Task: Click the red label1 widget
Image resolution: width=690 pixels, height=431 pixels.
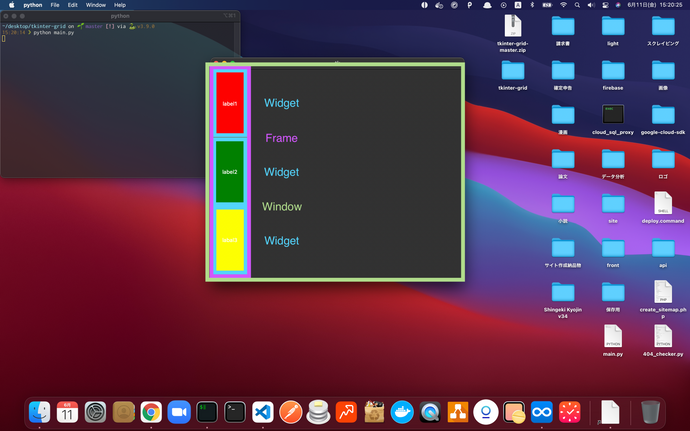Action: [230, 103]
